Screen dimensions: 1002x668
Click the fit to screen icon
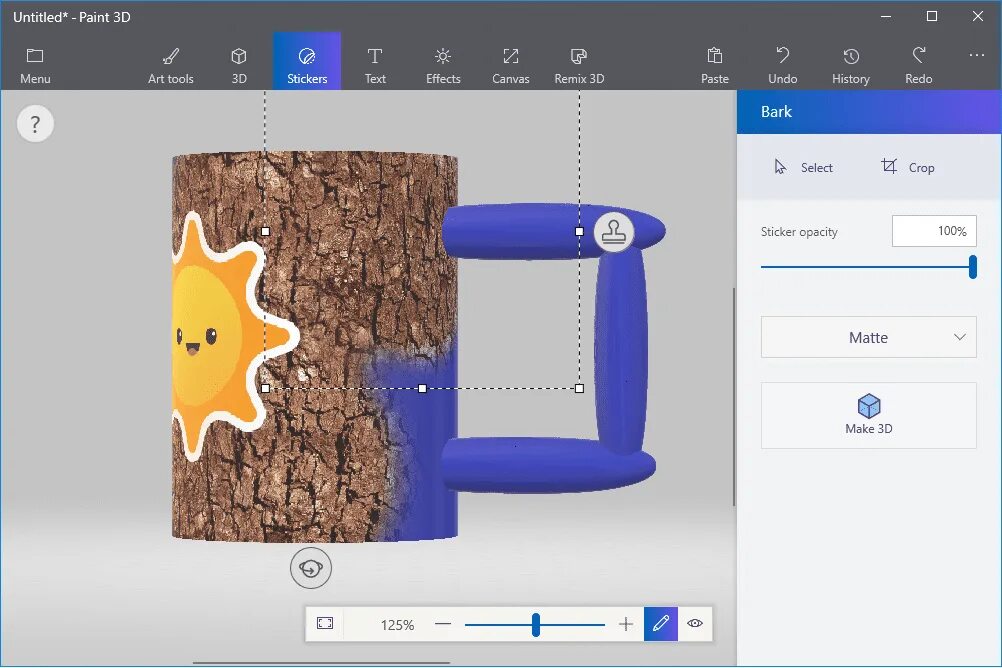[x=325, y=623]
